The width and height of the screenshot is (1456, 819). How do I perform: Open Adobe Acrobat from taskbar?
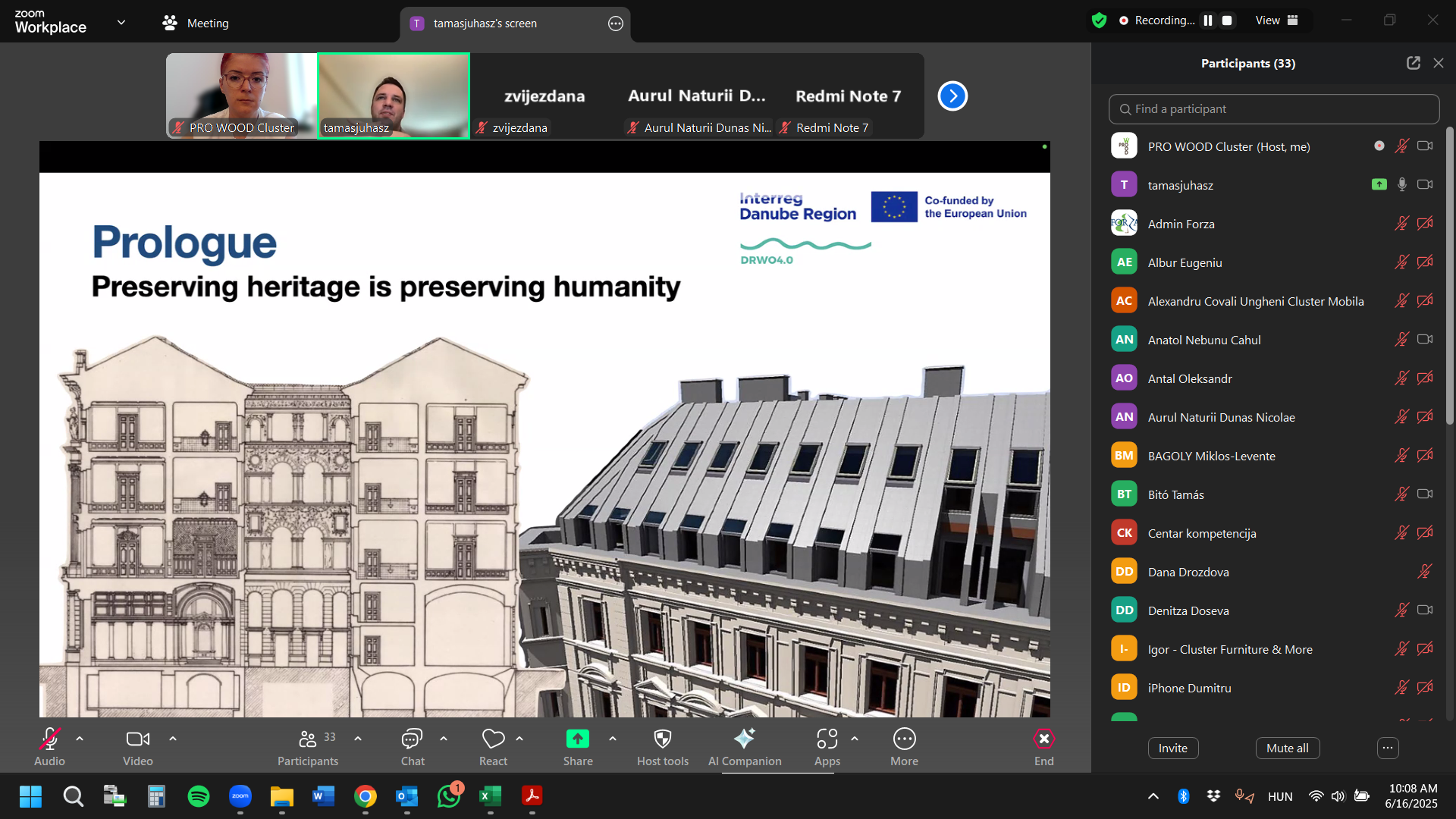point(532,796)
